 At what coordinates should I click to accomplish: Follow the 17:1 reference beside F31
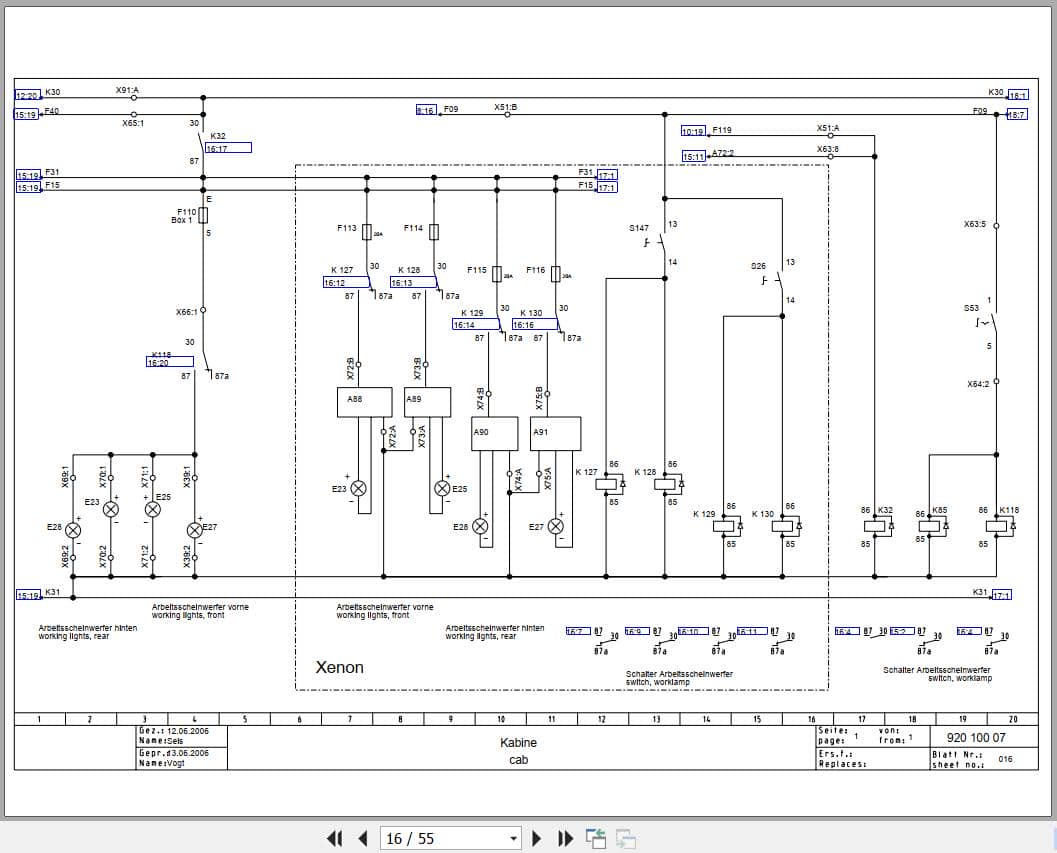pyautogui.click(x=607, y=175)
